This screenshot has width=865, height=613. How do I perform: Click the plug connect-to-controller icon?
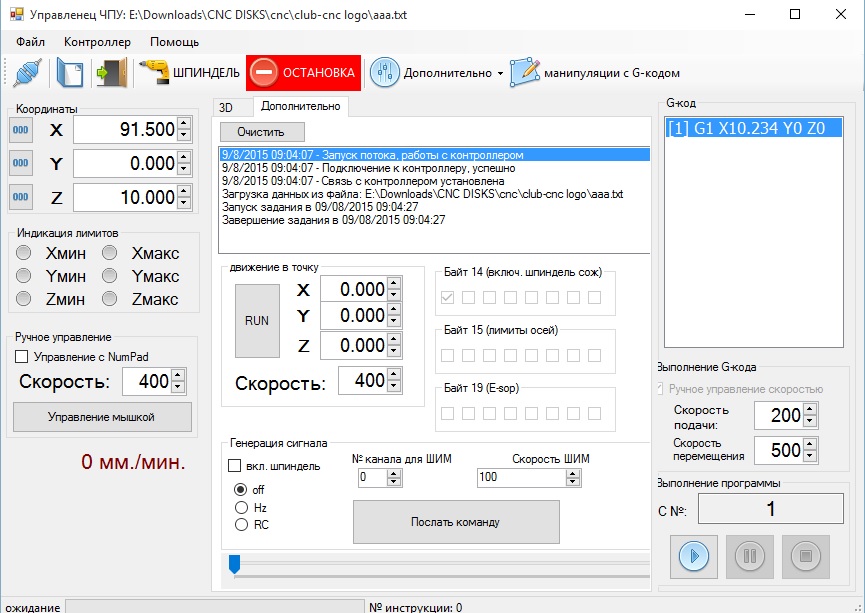point(28,72)
